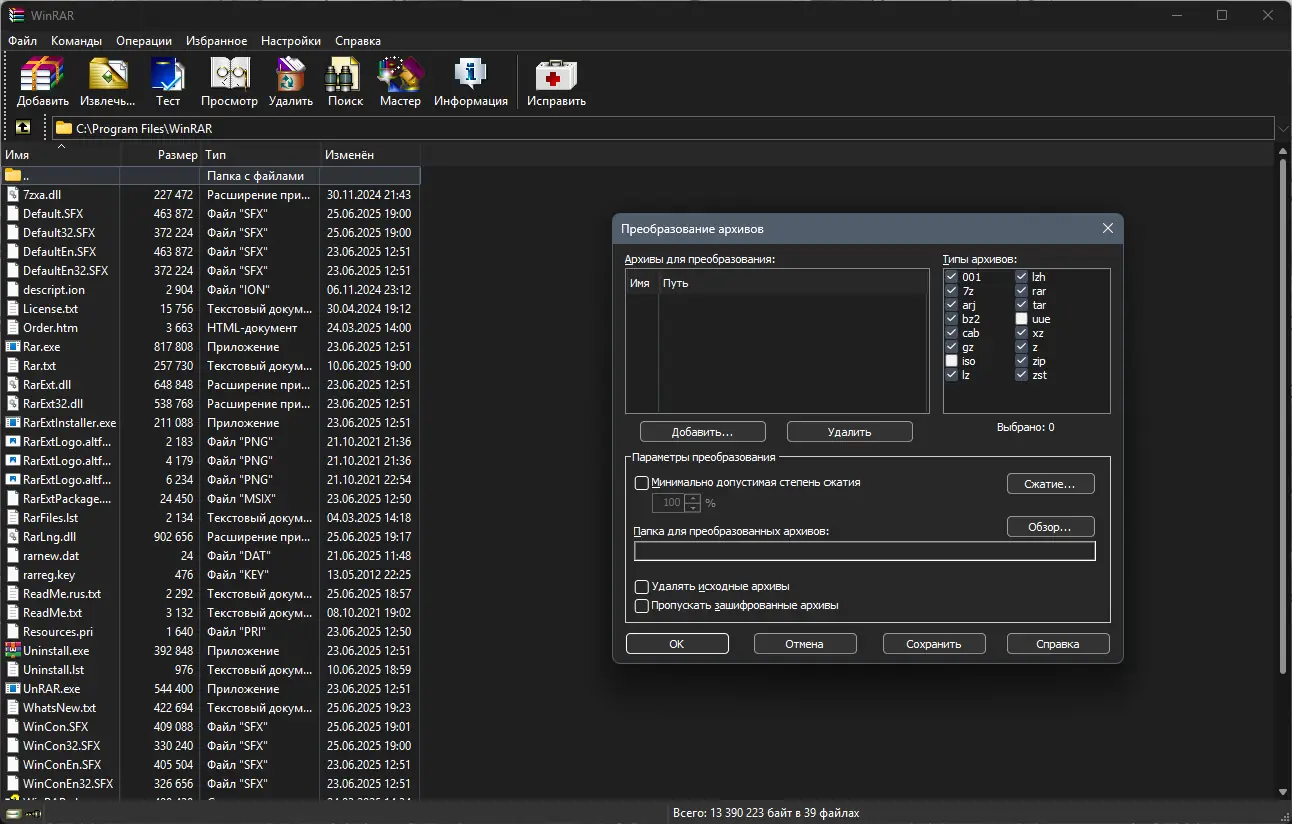Click the parent folder ".." icon
The image size is (1292, 824).
point(13,176)
